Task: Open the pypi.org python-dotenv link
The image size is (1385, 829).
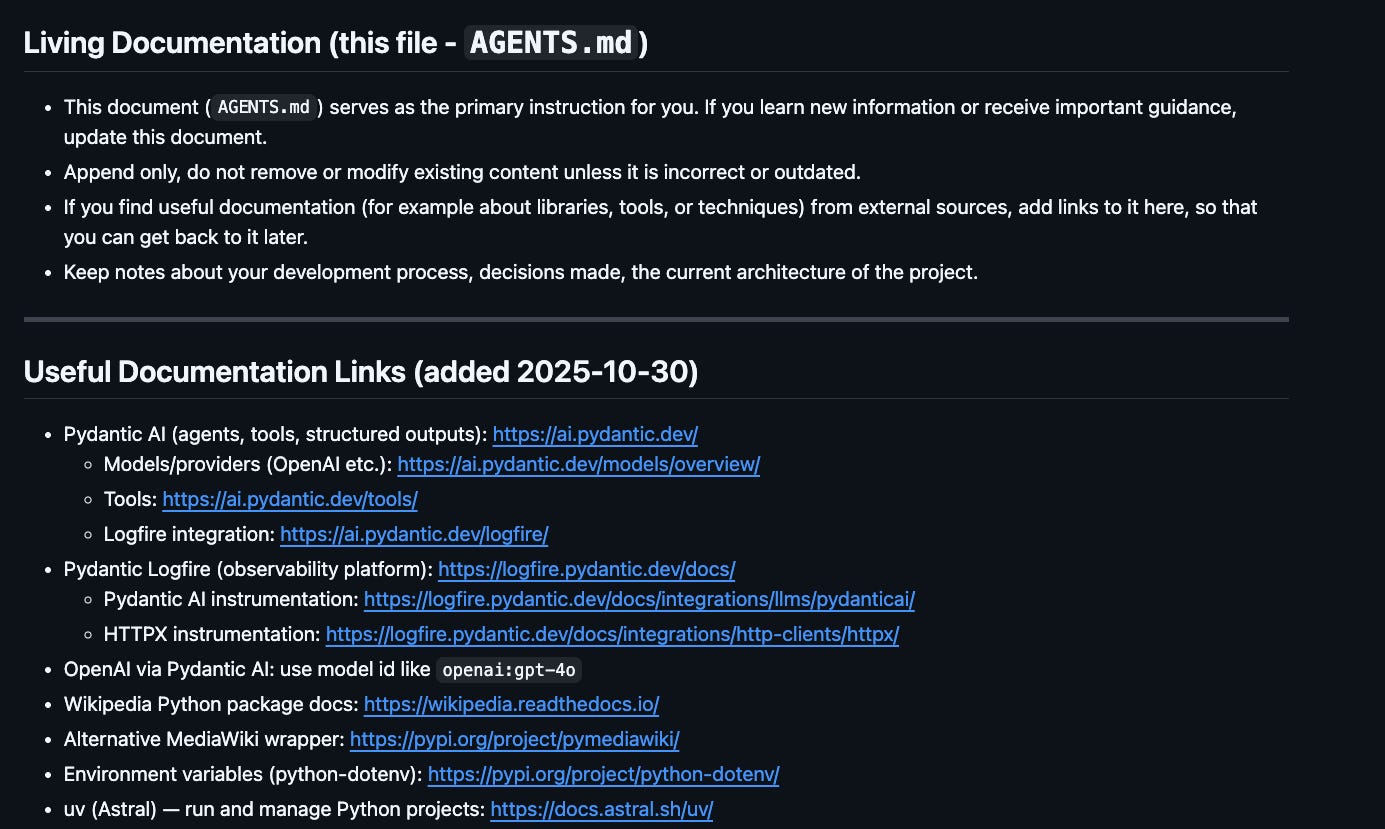Action: point(603,774)
